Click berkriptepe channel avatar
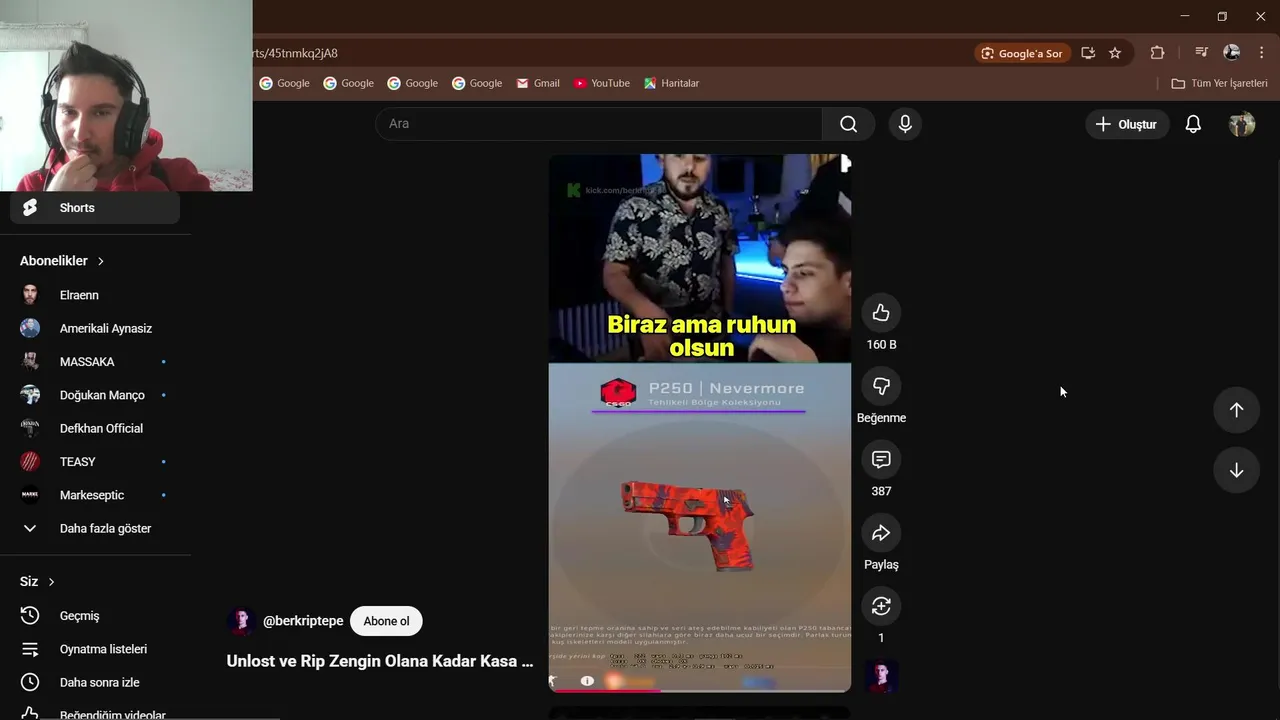The width and height of the screenshot is (1280, 720). tap(241, 621)
